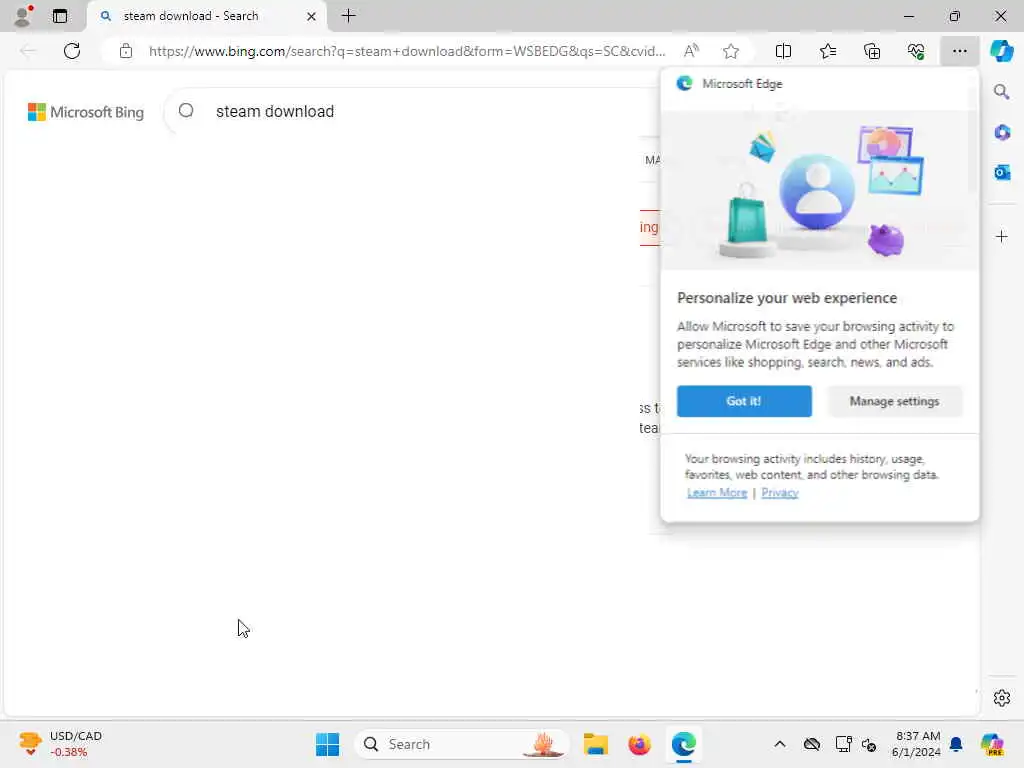This screenshot has width=1024, height=768.
Task: Open the Privacy link
Action: click(x=780, y=492)
